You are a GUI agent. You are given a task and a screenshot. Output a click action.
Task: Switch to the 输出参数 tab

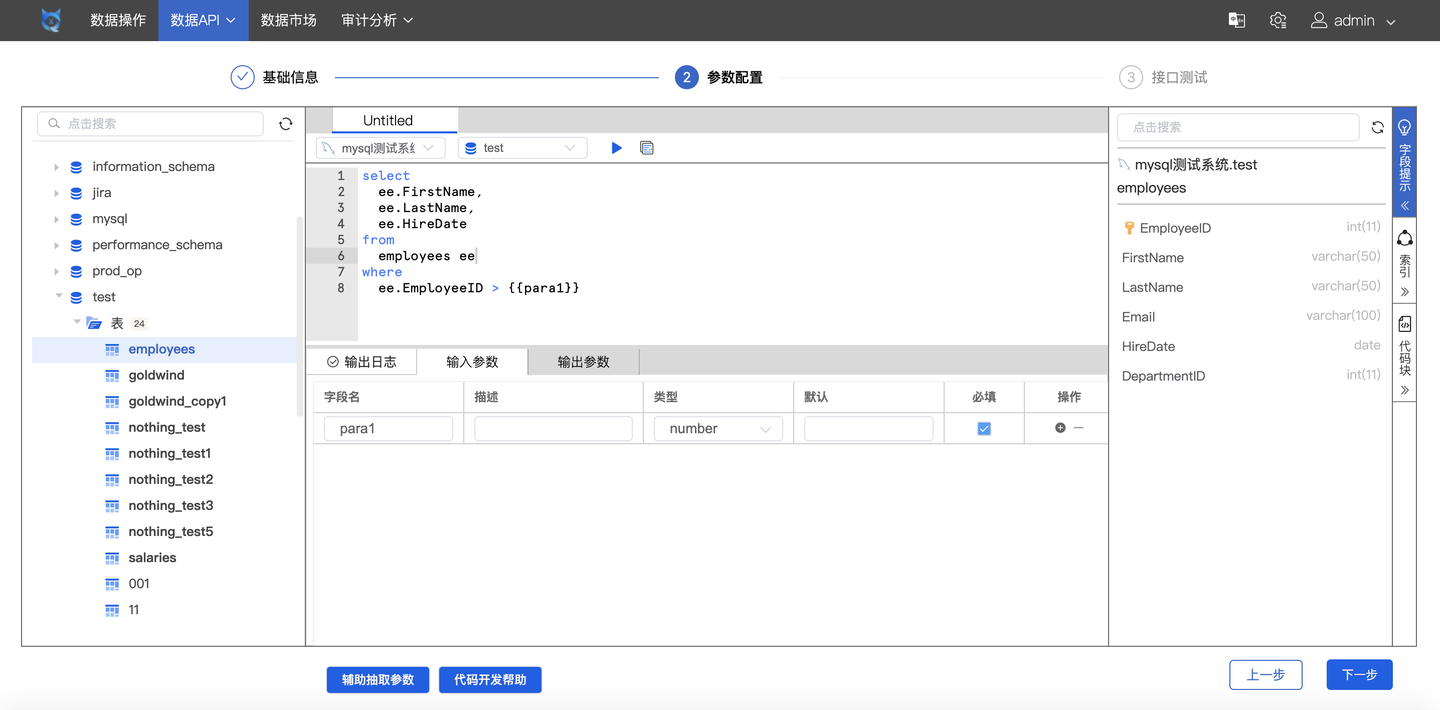coord(583,362)
